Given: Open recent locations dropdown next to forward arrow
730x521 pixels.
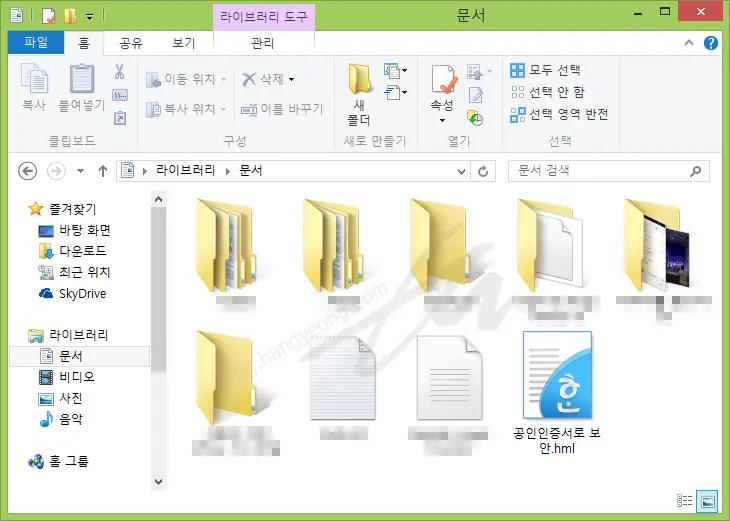Looking at the screenshot, I should pos(81,171).
